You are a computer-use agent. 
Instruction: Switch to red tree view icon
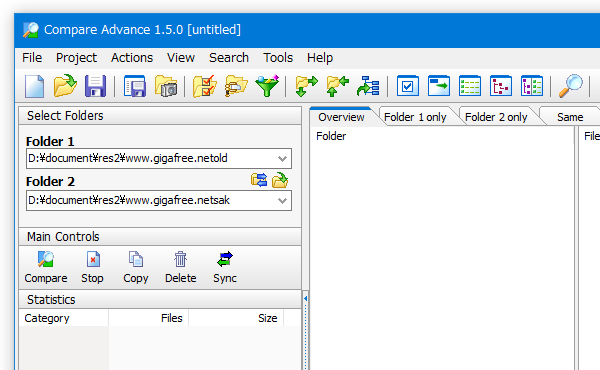click(501, 86)
